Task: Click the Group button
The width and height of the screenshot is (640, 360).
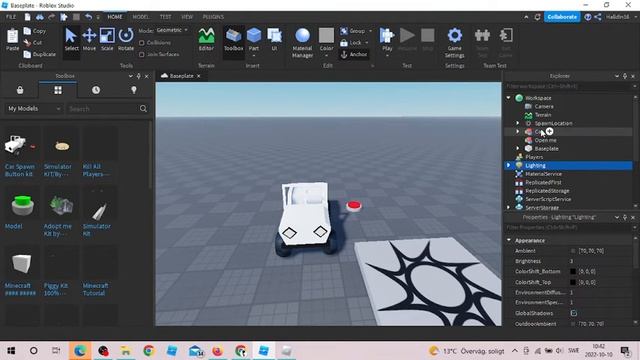Action: click(353, 31)
